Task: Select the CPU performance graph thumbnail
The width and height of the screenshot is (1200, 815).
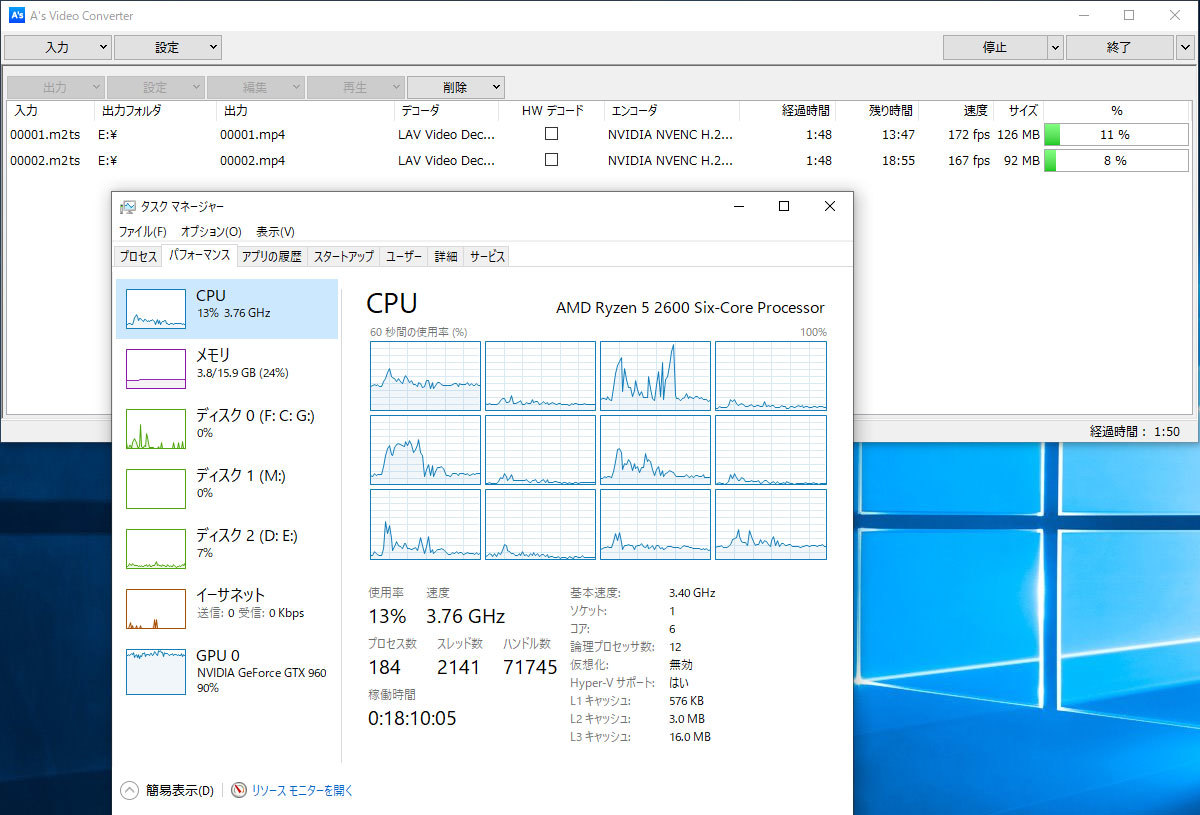Action: [x=156, y=309]
